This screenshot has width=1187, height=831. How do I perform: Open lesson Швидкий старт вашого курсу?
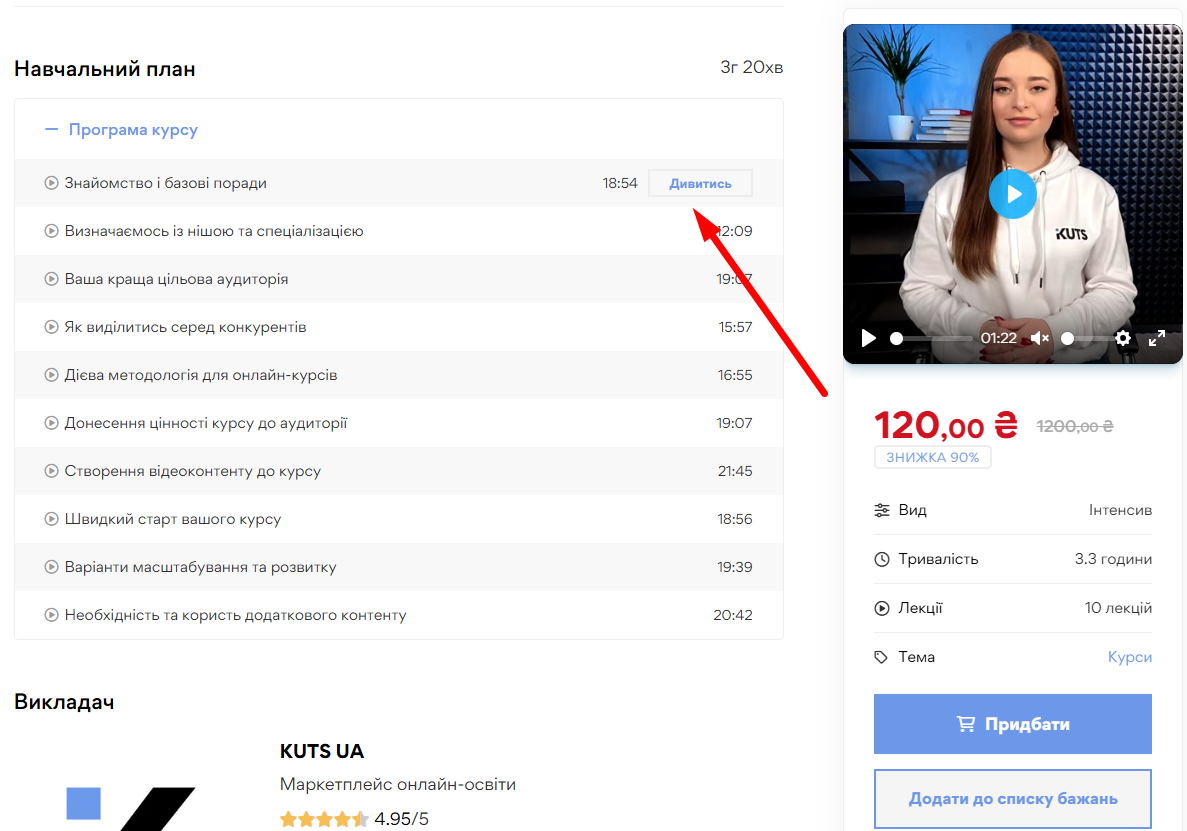[173, 519]
